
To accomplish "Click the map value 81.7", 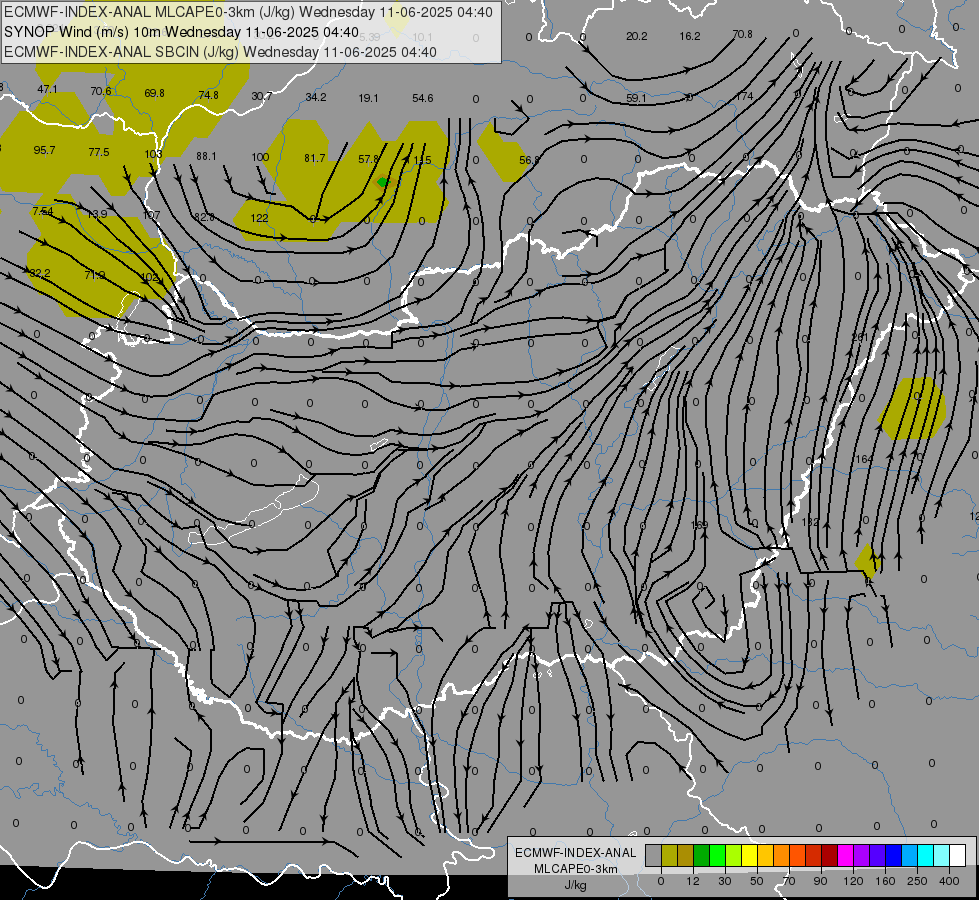I will click(315, 158).
